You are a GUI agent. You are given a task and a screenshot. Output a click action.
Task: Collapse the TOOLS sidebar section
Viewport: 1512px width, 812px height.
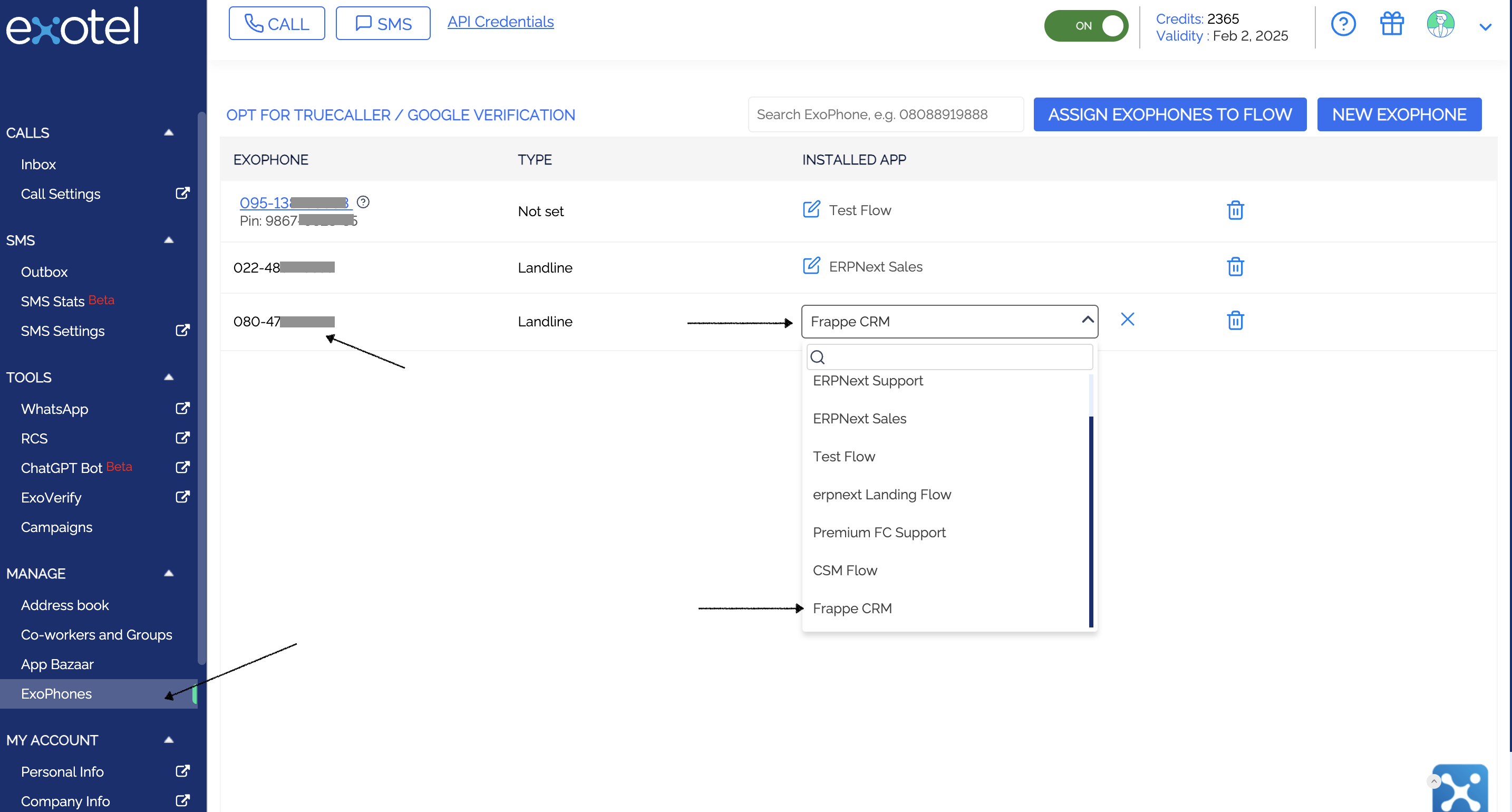169,378
